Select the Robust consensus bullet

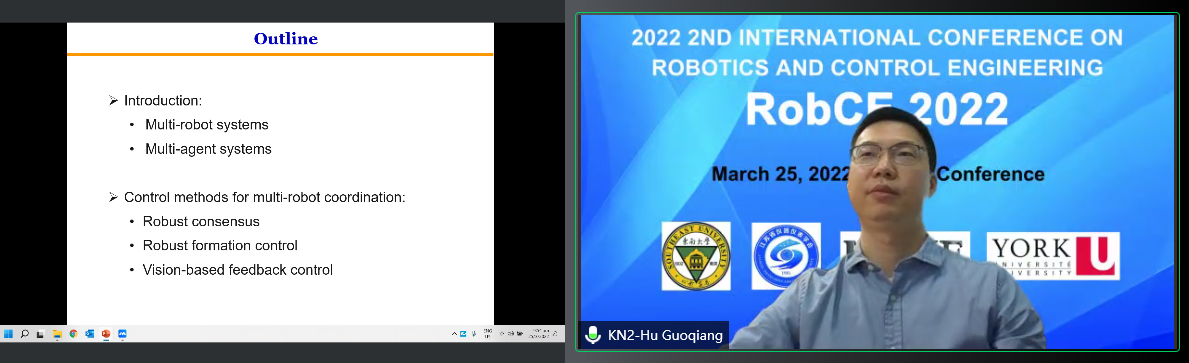pyautogui.click(x=201, y=221)
